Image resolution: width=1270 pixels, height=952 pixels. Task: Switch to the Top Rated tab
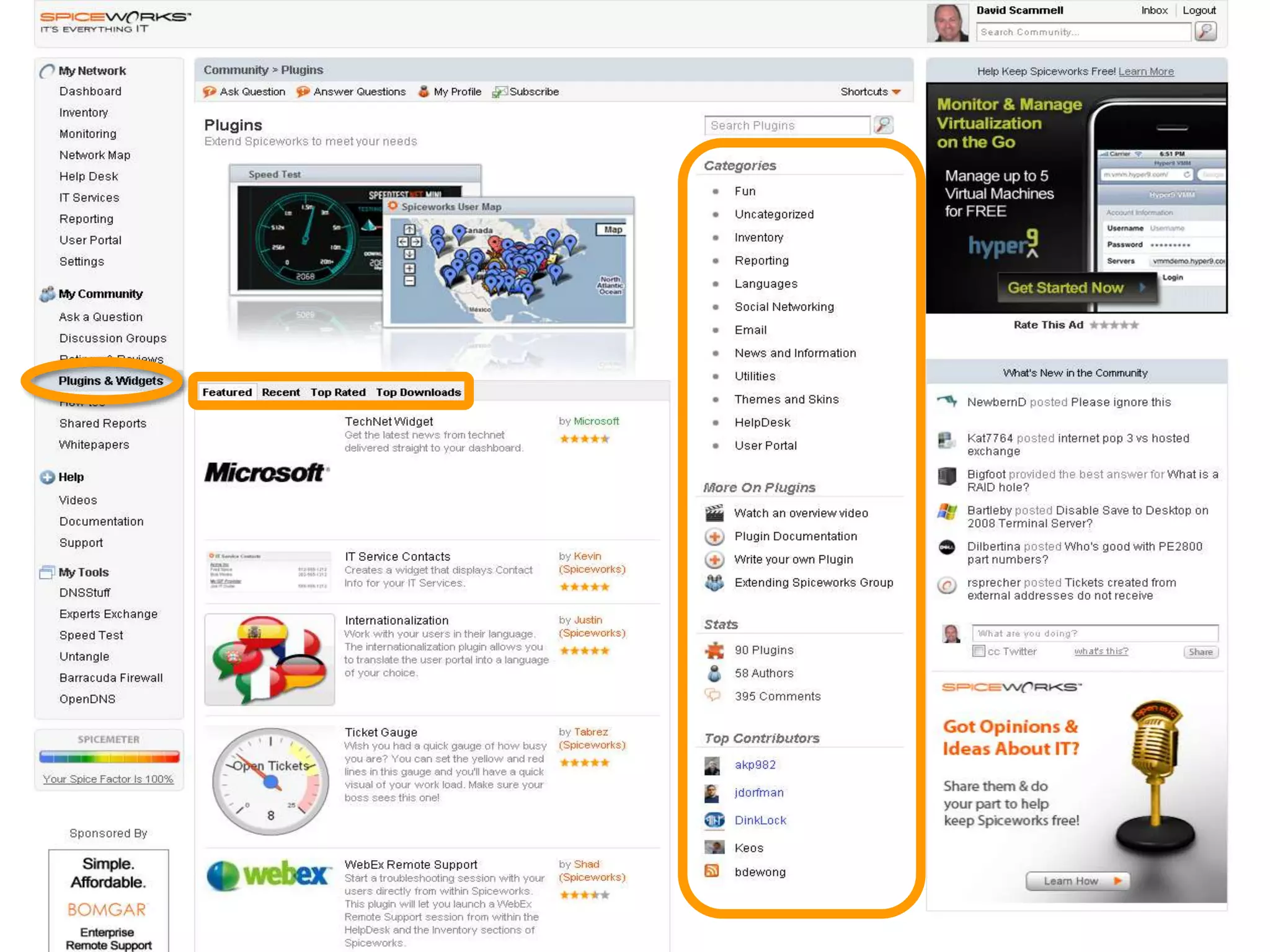(338, 392)
